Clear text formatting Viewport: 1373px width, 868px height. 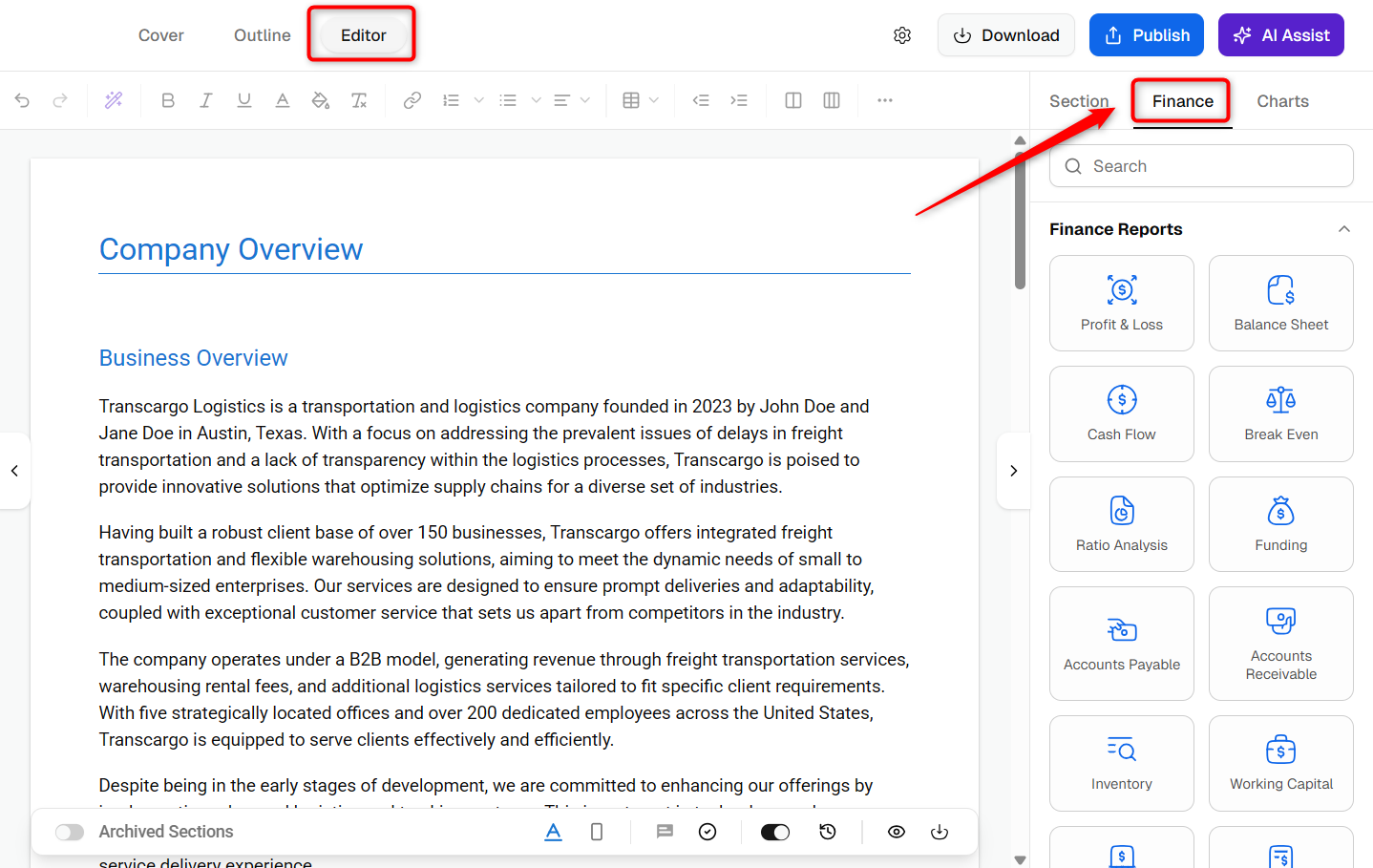click(359, 100)
